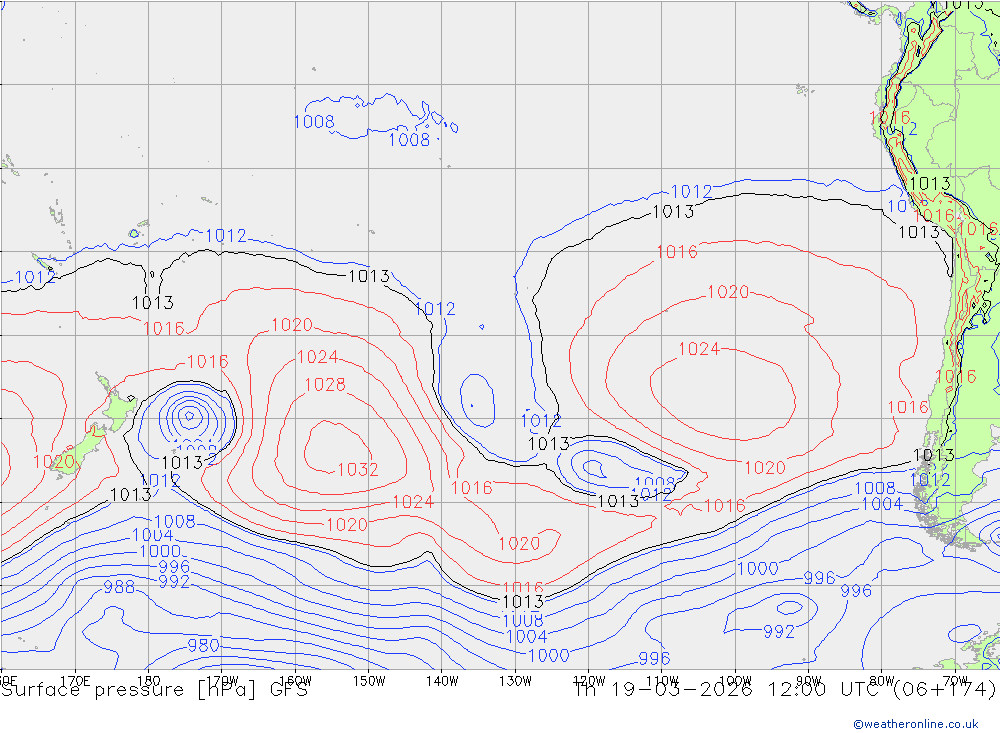This screenshot has height=733, width=1000.
Task: Click the 992 label next to 988
Action: coord(173,582)
